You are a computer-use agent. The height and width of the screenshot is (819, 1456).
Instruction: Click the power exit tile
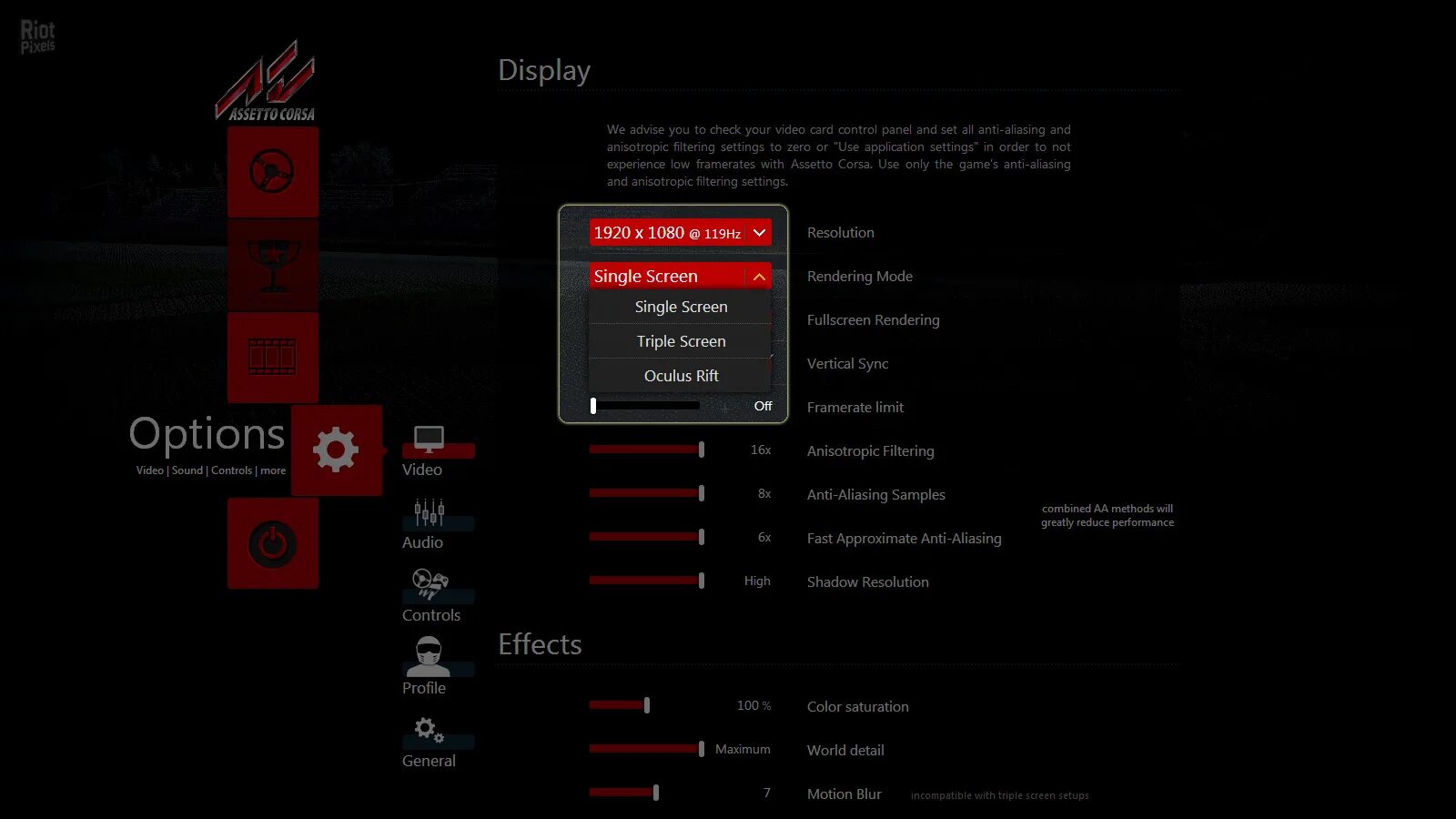click(273, 543)
